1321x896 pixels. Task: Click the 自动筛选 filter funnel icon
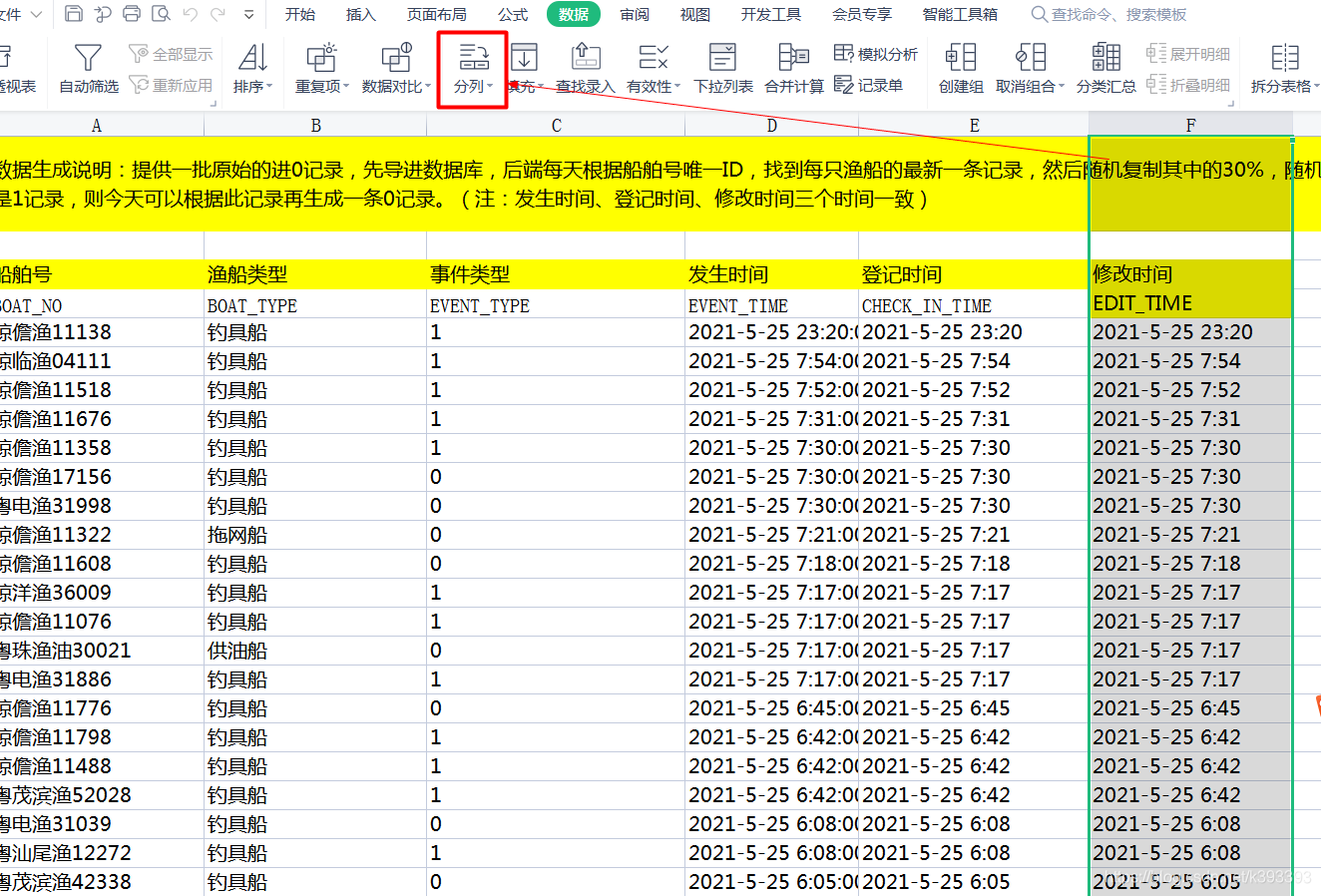[88, 58]
